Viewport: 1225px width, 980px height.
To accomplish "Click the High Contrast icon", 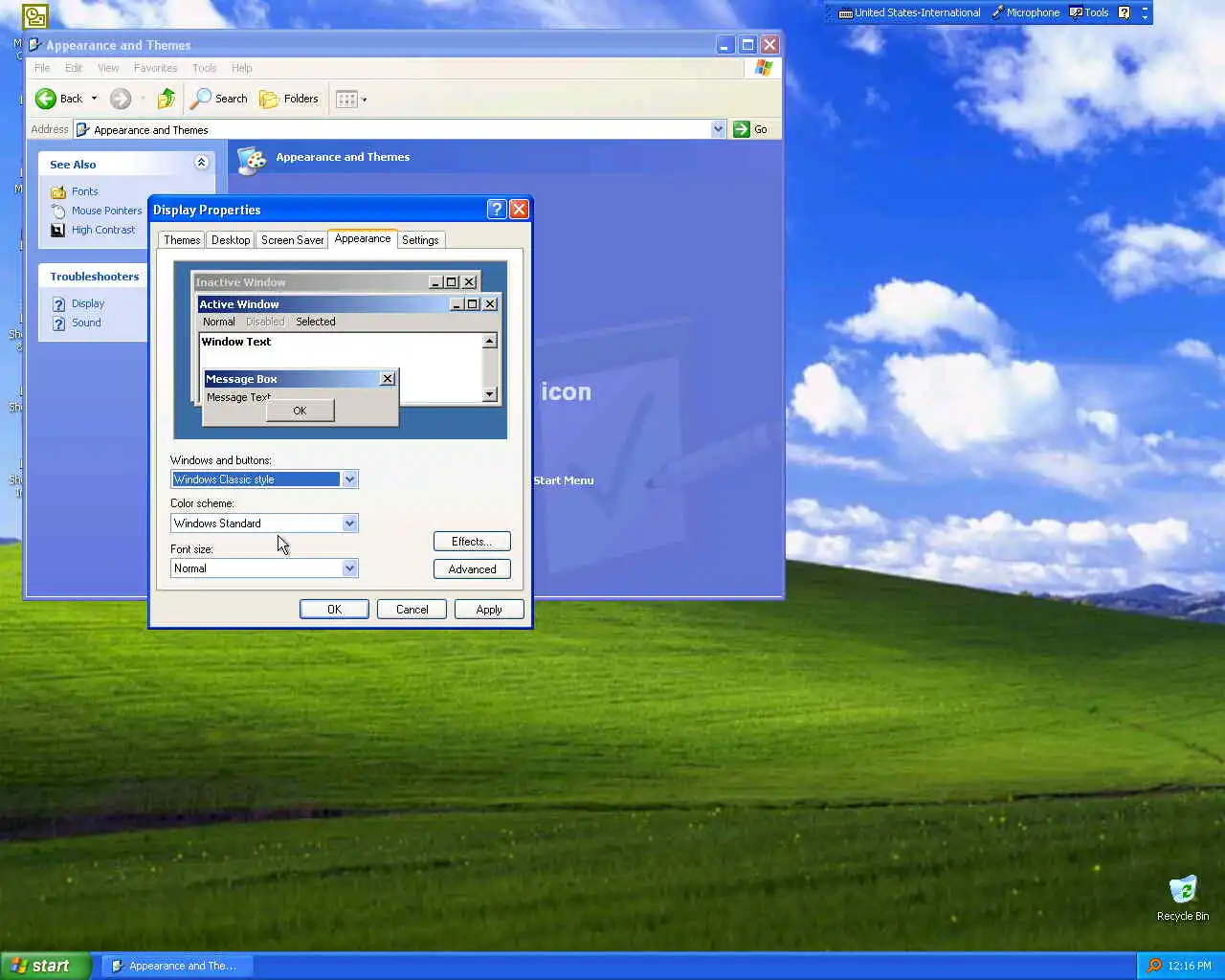I will coord(58,230).
